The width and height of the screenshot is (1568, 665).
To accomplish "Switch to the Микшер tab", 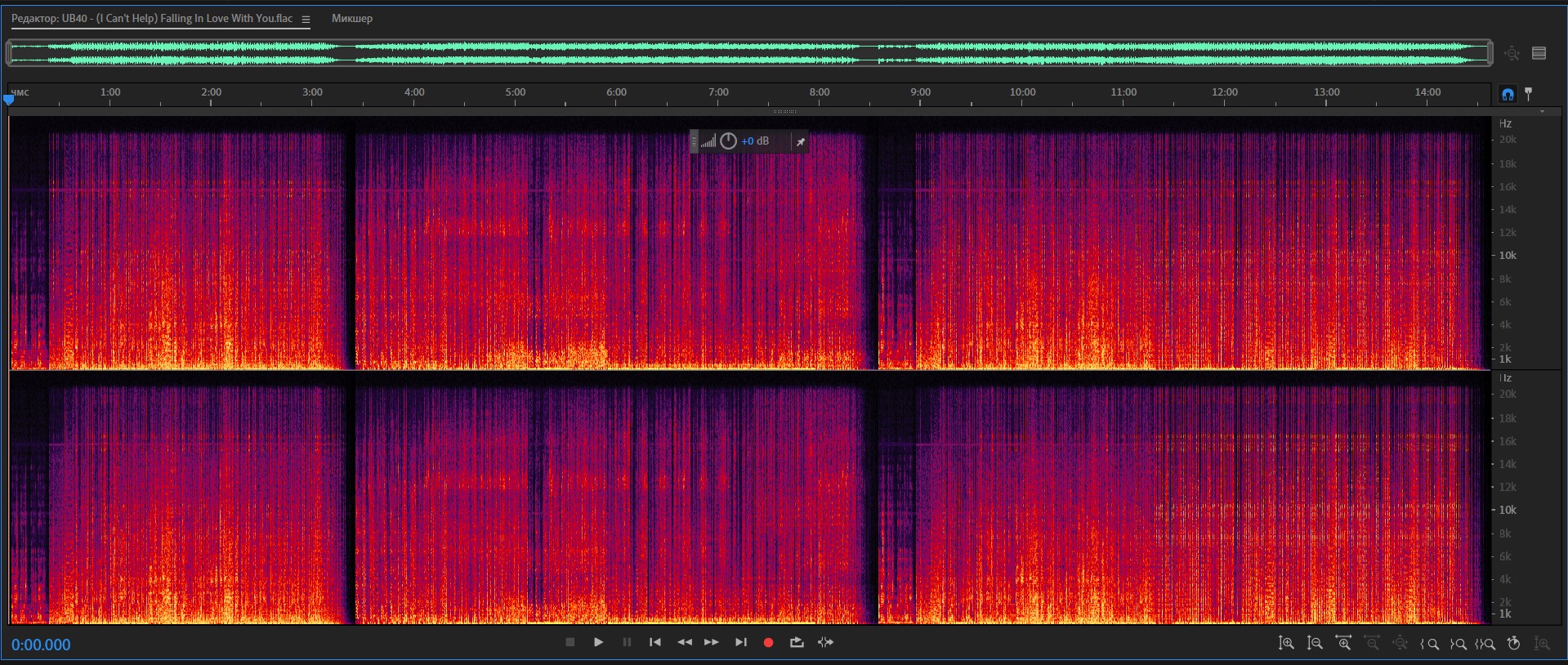I will pyautogui.click(x=351, y=18).
